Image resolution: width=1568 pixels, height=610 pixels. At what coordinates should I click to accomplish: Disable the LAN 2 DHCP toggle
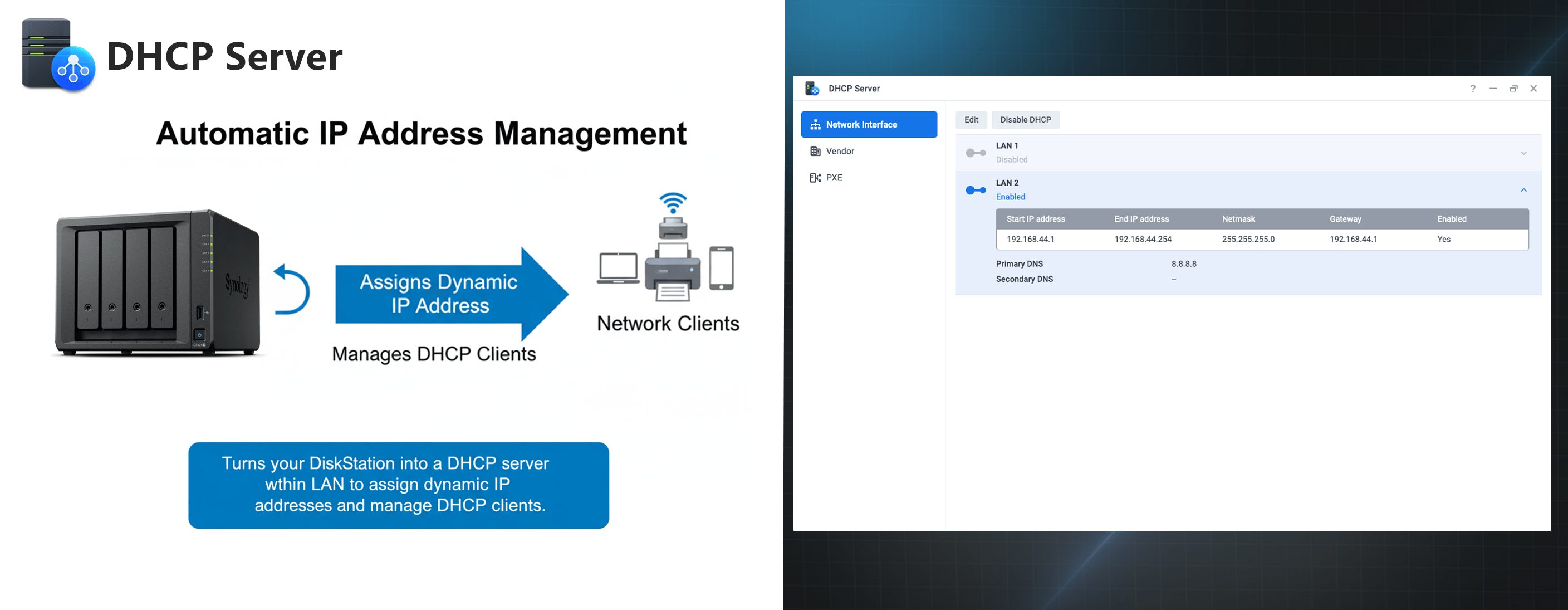(974, 189)
